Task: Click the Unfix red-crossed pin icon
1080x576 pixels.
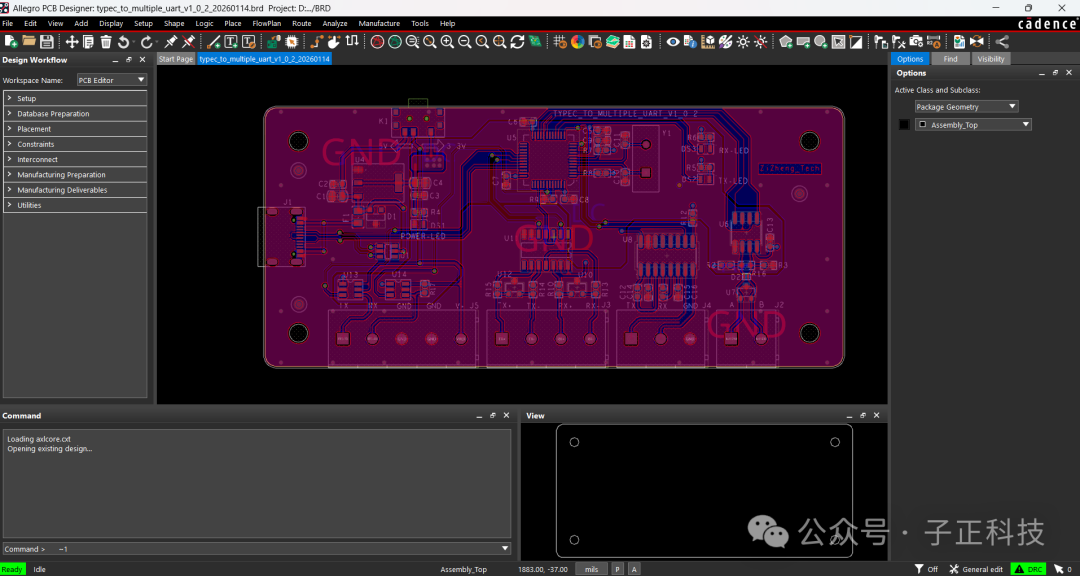Action: [188, 41]
